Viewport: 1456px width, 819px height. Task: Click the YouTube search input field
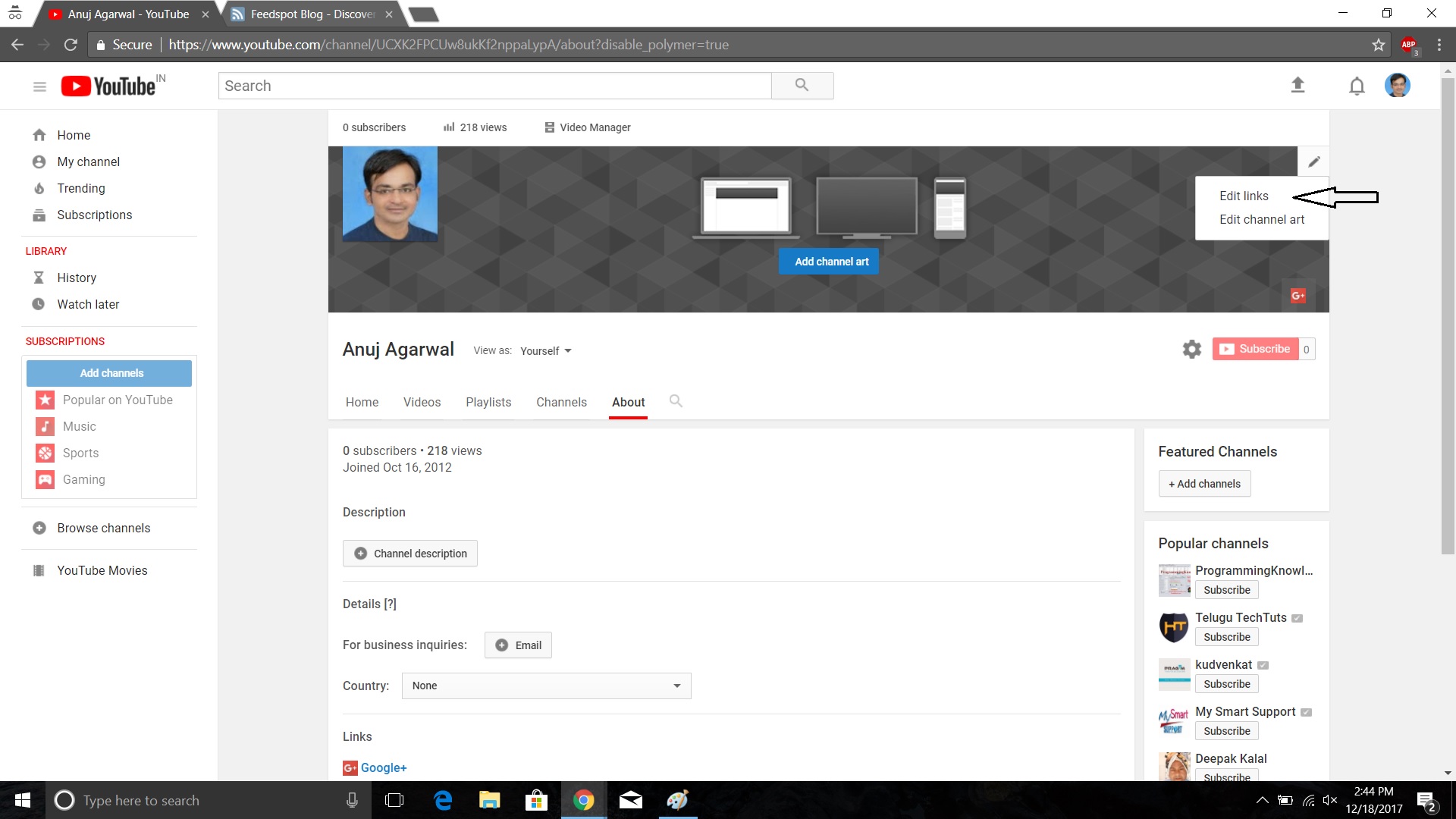coord(494,86)
